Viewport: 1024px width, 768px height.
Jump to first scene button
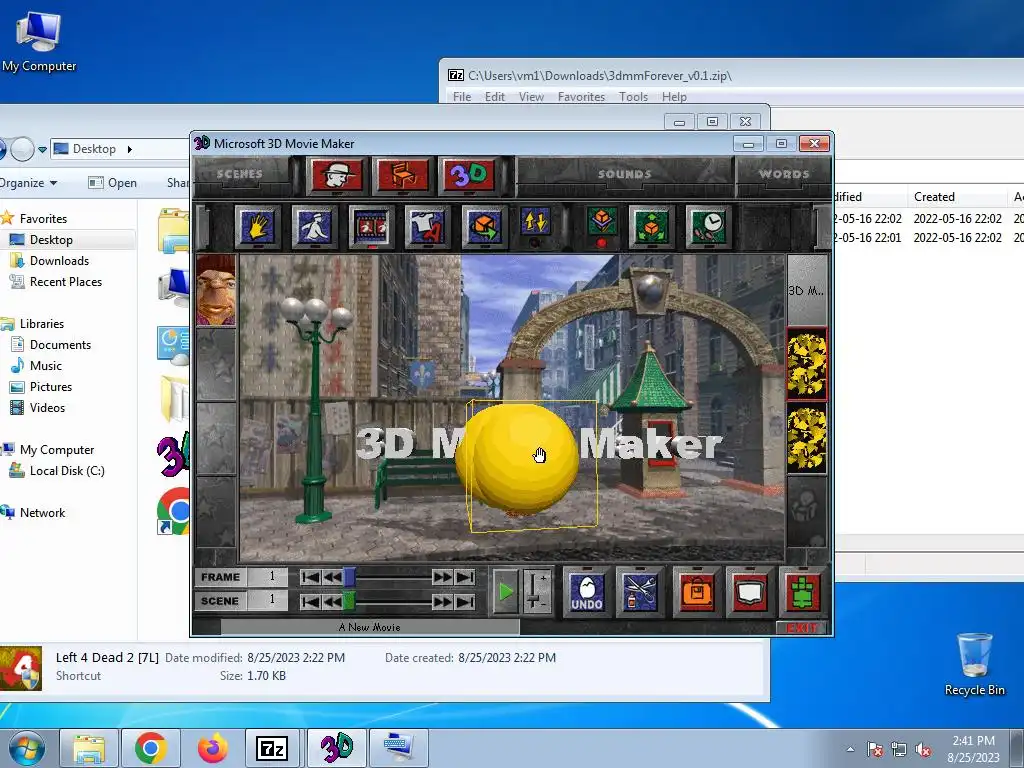tap(310, 601)
